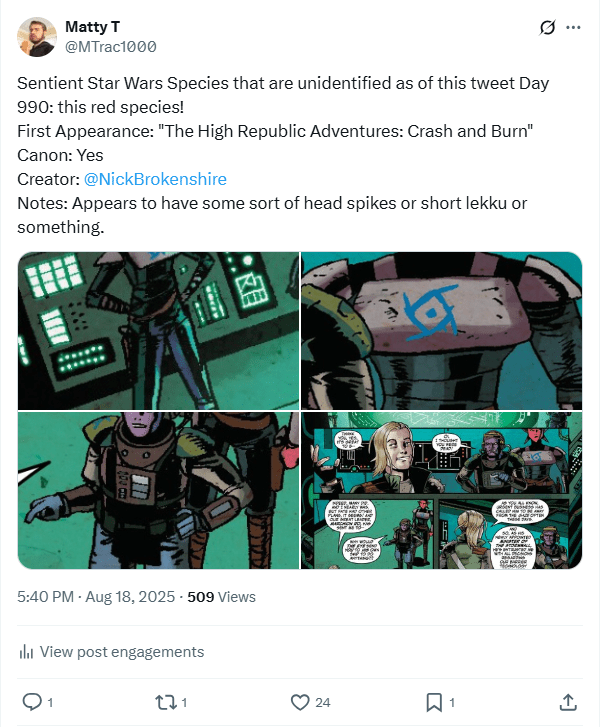The height and width of the screenshot is (727, 601).
Task: Open the bottom-left pointing hand image
Action: [158, 491]
